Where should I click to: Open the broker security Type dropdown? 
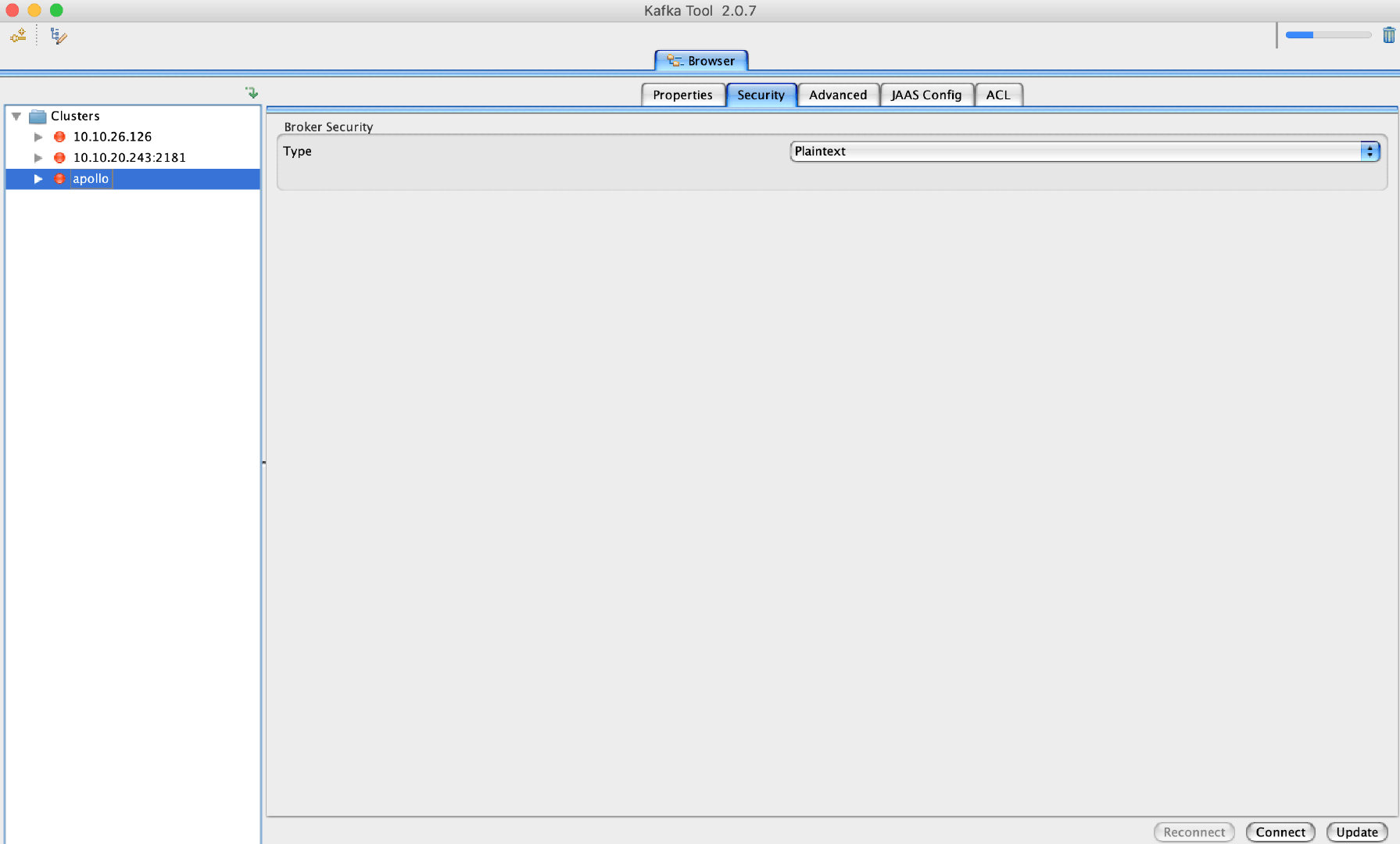(x=1085, y=152)
